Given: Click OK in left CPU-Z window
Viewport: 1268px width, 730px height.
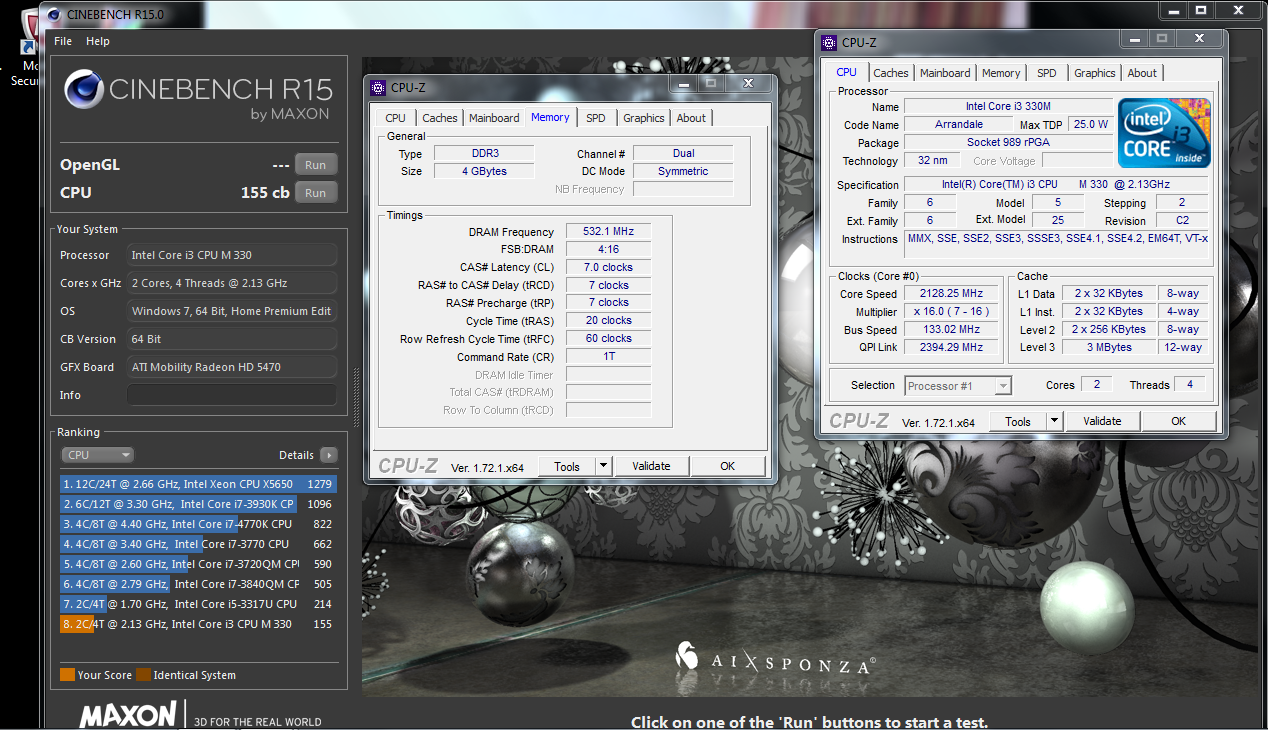Looking at the screenshot, I should 727,466.
